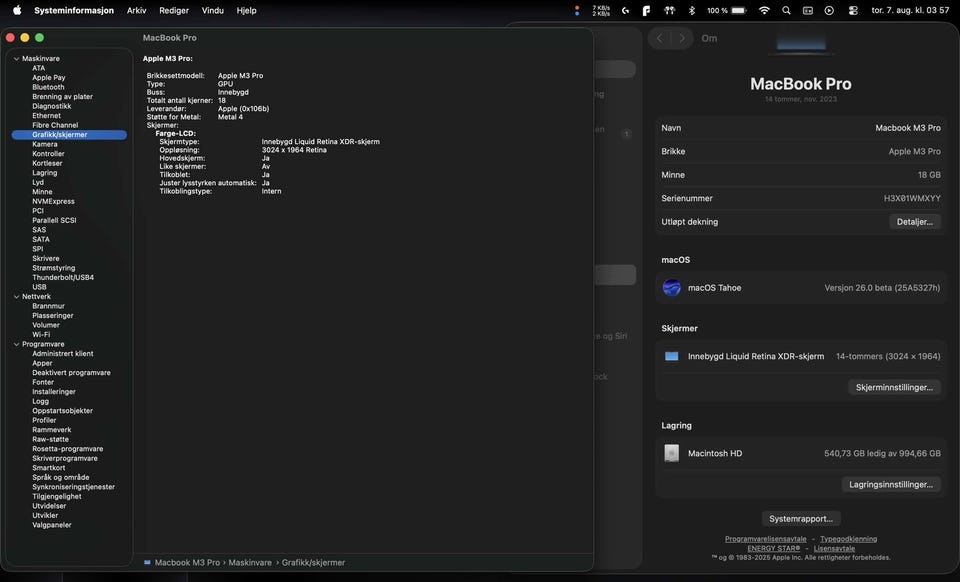Image resolution: width=960 pixels, height=582 pixels.
Task: Click the Navn value Macbook M3 Pro
Action: coord(907,128)
